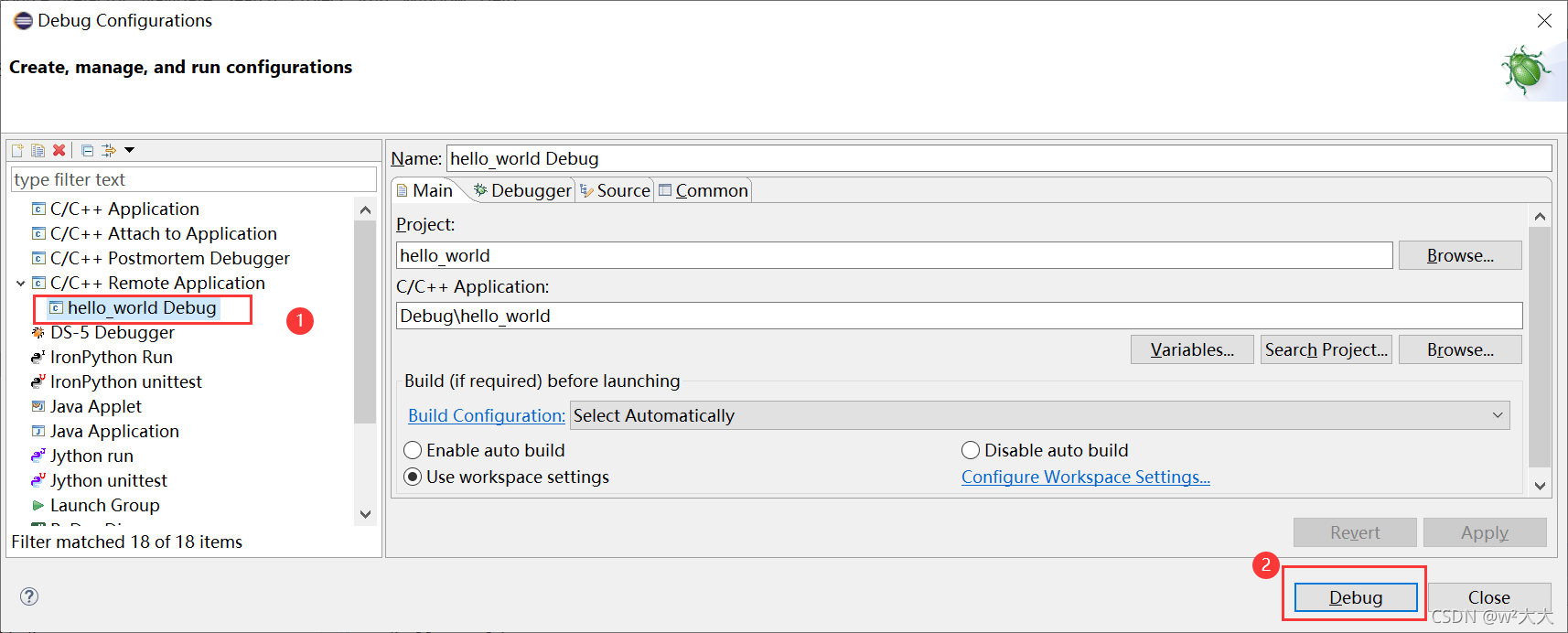The width and height of the screenshot is (1568, 633).
Task: Choose Use workspace settings option
Action: [x=413, y=477]
